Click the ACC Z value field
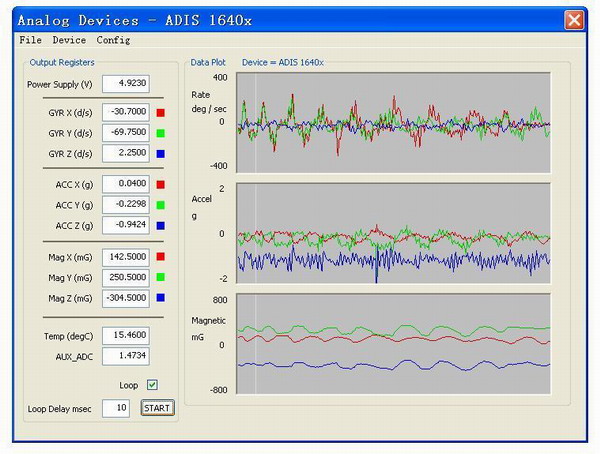This screenshot has height=454, width=600. pyautogui.click(x=126, y=225)
